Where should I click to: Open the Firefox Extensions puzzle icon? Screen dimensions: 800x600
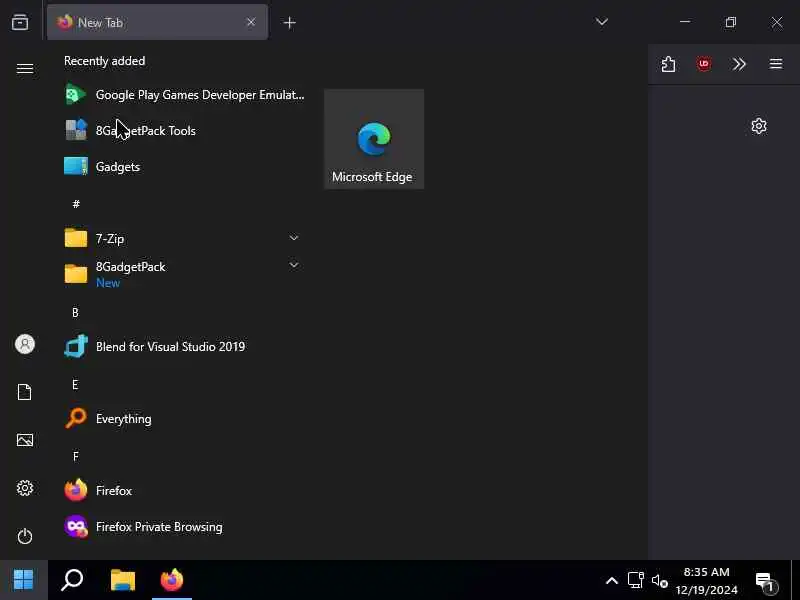pyautogui.click(x=668, y=64)
